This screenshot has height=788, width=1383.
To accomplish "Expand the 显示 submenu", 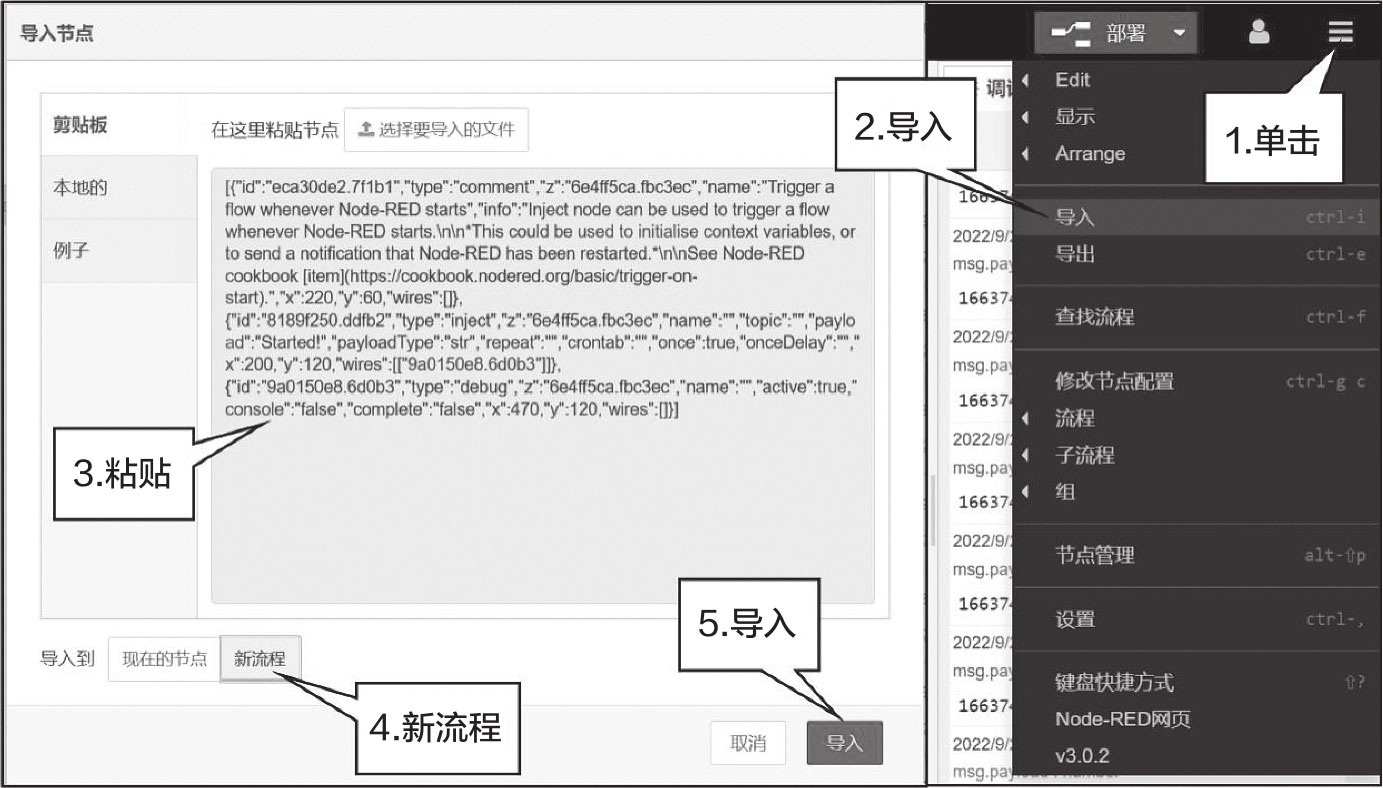I will [x=1075, y=117].
